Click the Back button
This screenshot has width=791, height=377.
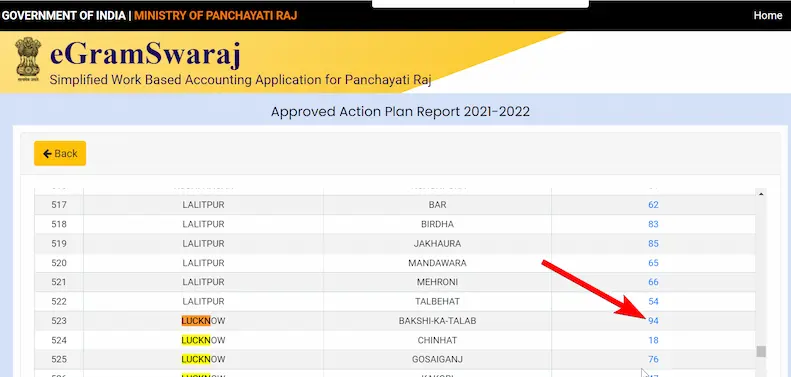click(60, 153)
